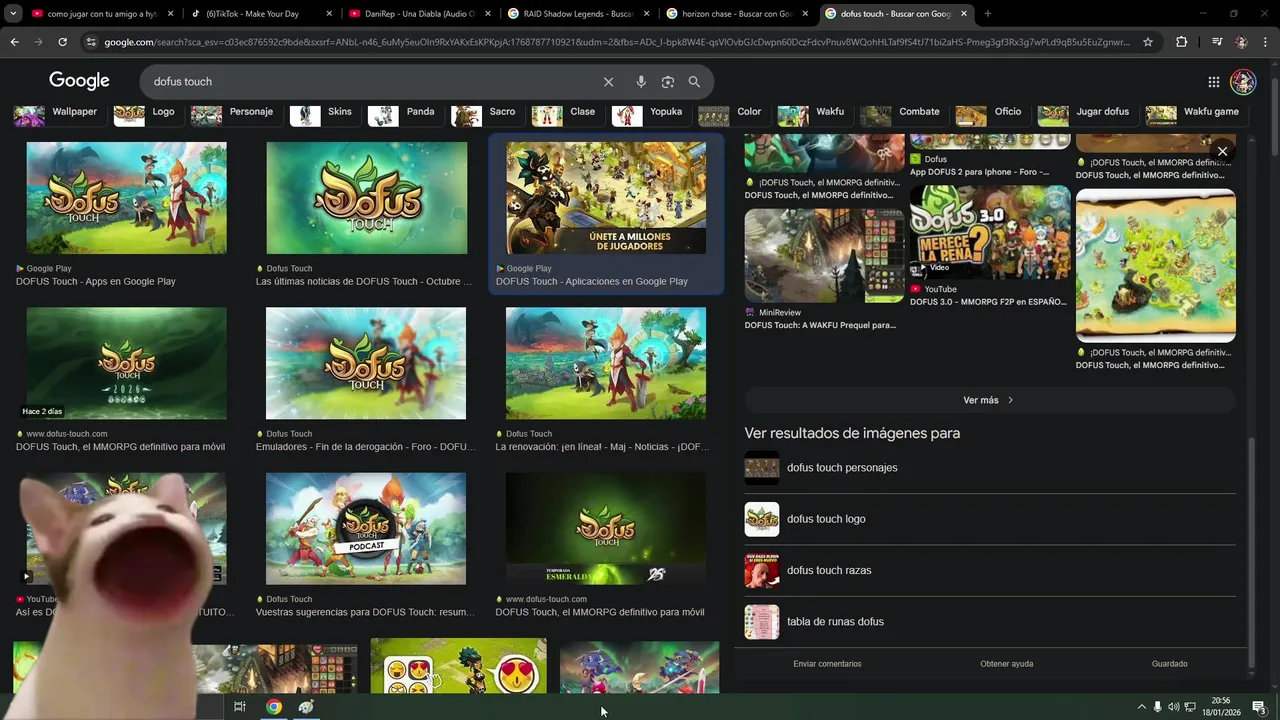Image resolution: width=1280 pixels, height=720 pixels.
Task: Open the media control toolbar icon
Action: coord(1217,42)
